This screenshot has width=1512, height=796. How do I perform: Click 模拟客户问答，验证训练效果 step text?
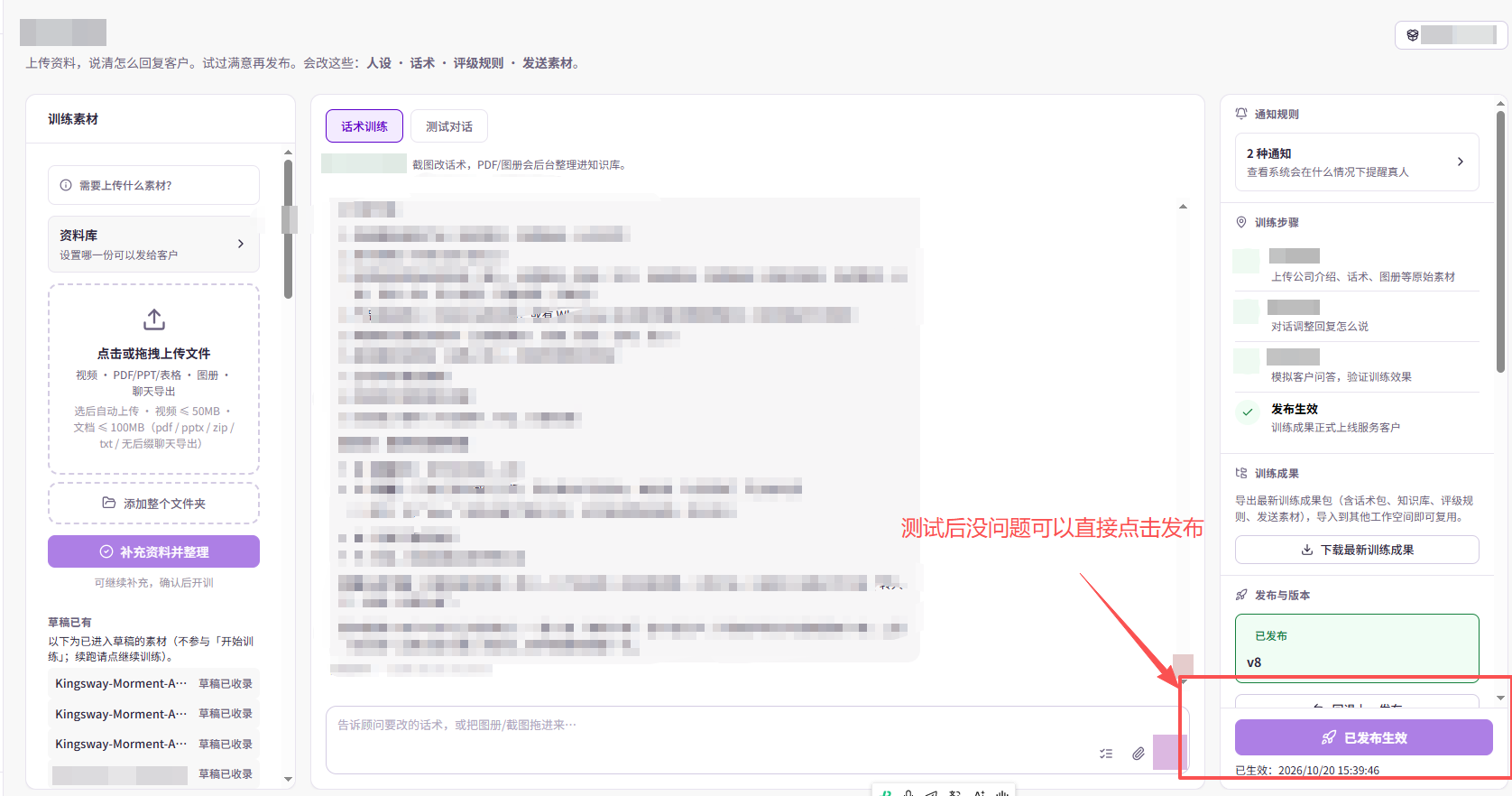click(x=1341, y=377)
